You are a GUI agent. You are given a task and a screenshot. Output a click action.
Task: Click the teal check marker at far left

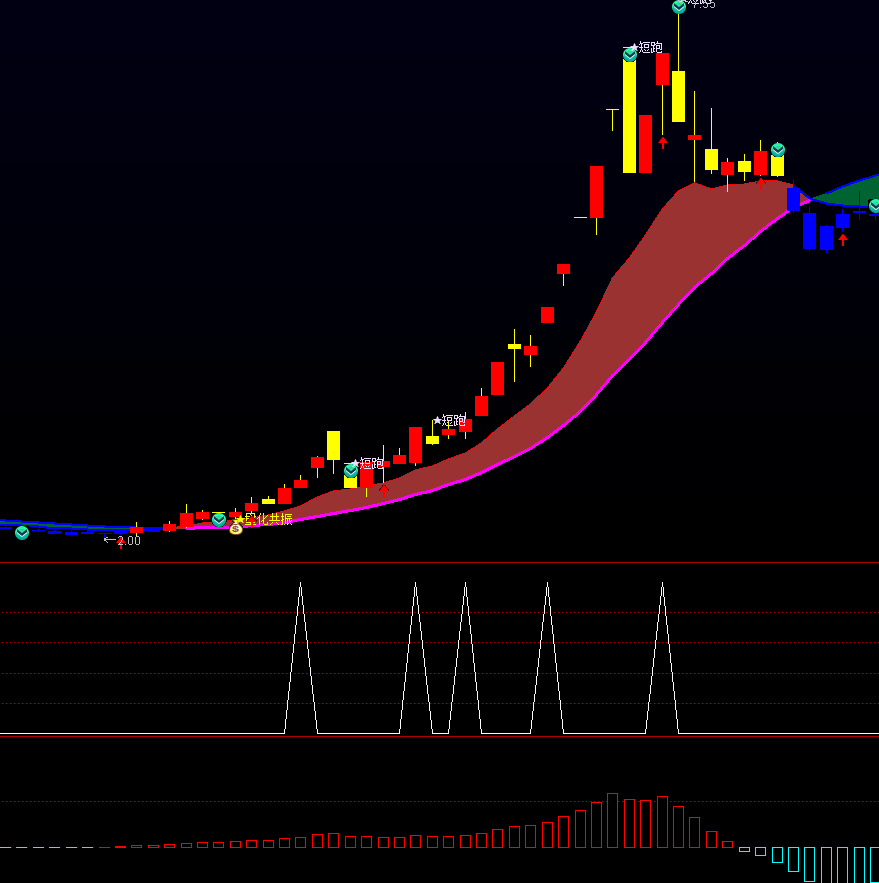pyautogui.click(x=22, y=532)
